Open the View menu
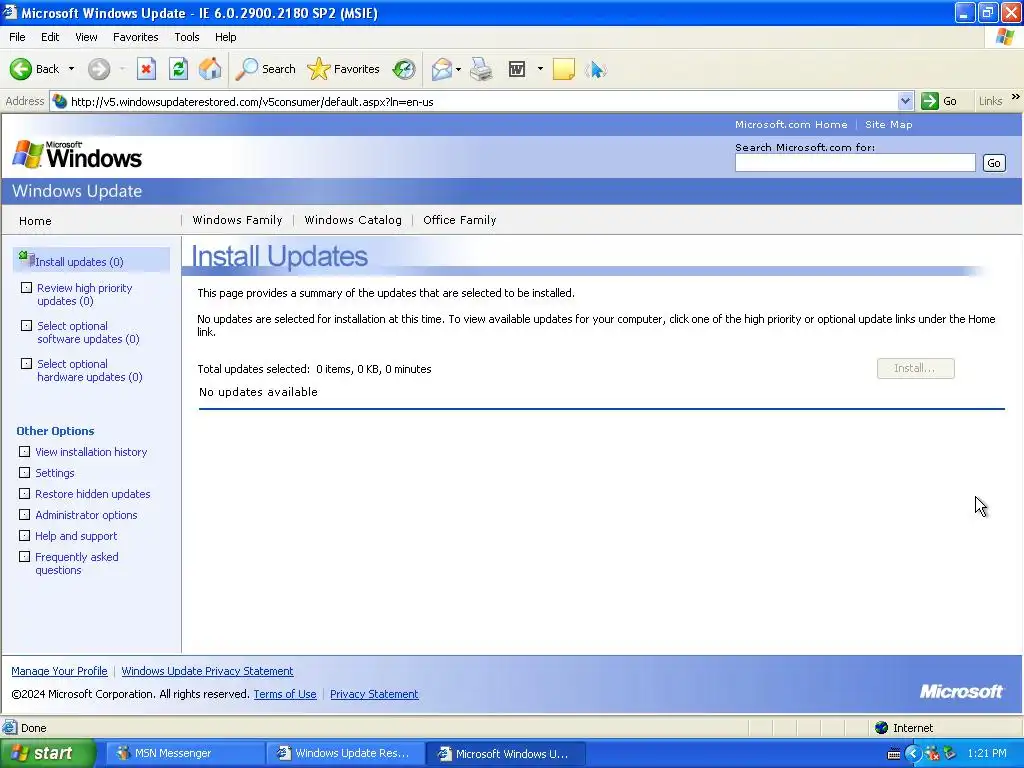Screen dimensions: 1024x768 coord(86,37)
